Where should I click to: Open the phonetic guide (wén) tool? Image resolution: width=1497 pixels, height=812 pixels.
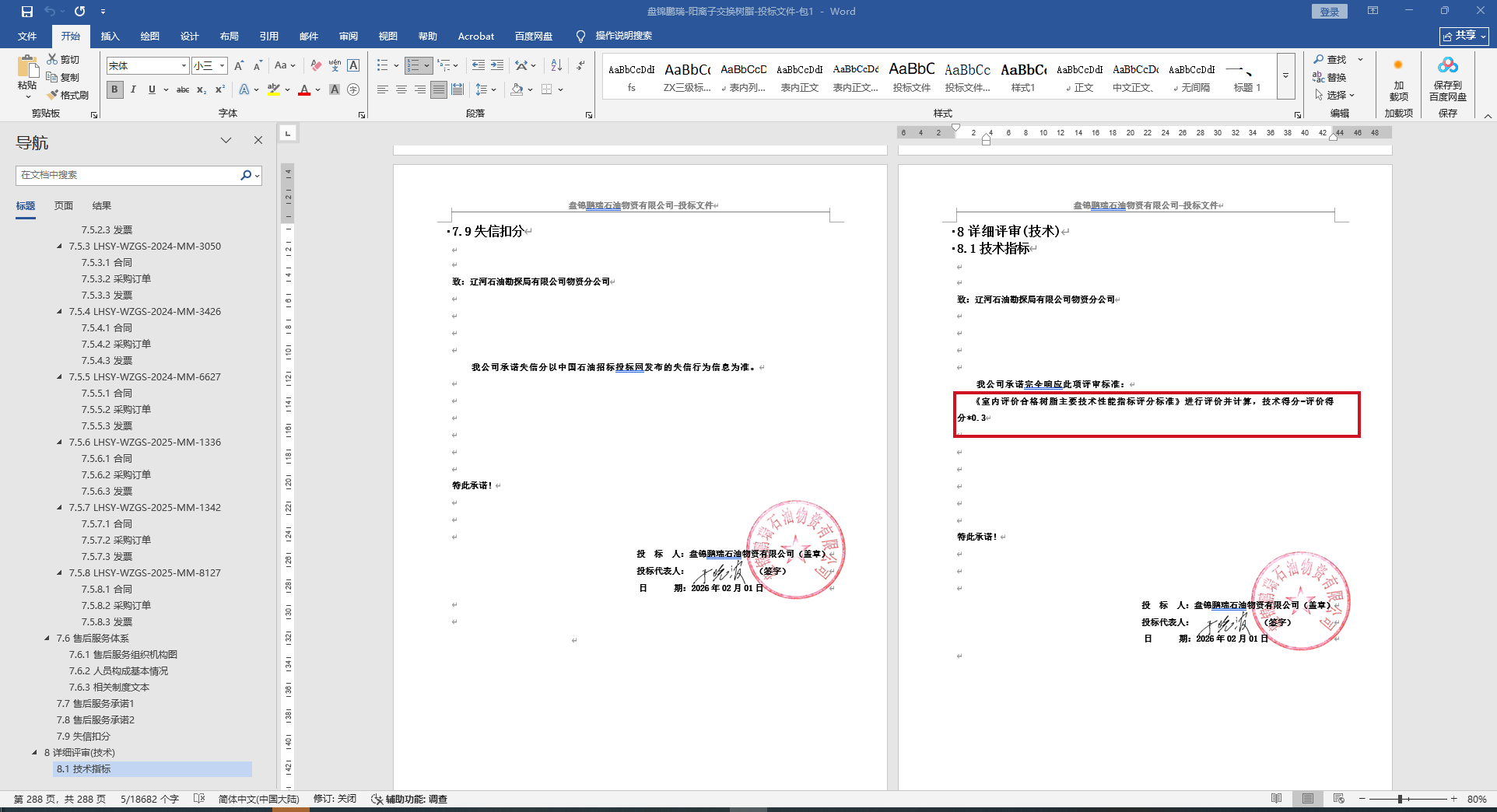[x=335, y=65]
